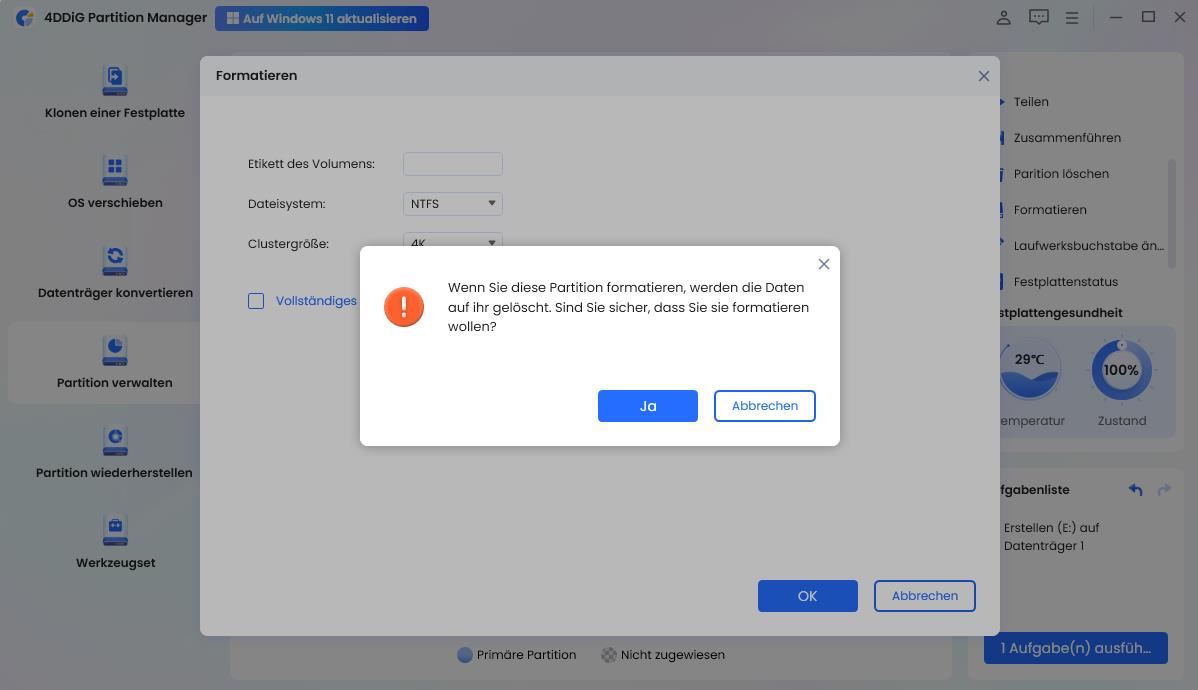The width and height of the screenshot is (1198, 690).
Task: Click the orange warning exclamation icon
Action: click(404, 307)
